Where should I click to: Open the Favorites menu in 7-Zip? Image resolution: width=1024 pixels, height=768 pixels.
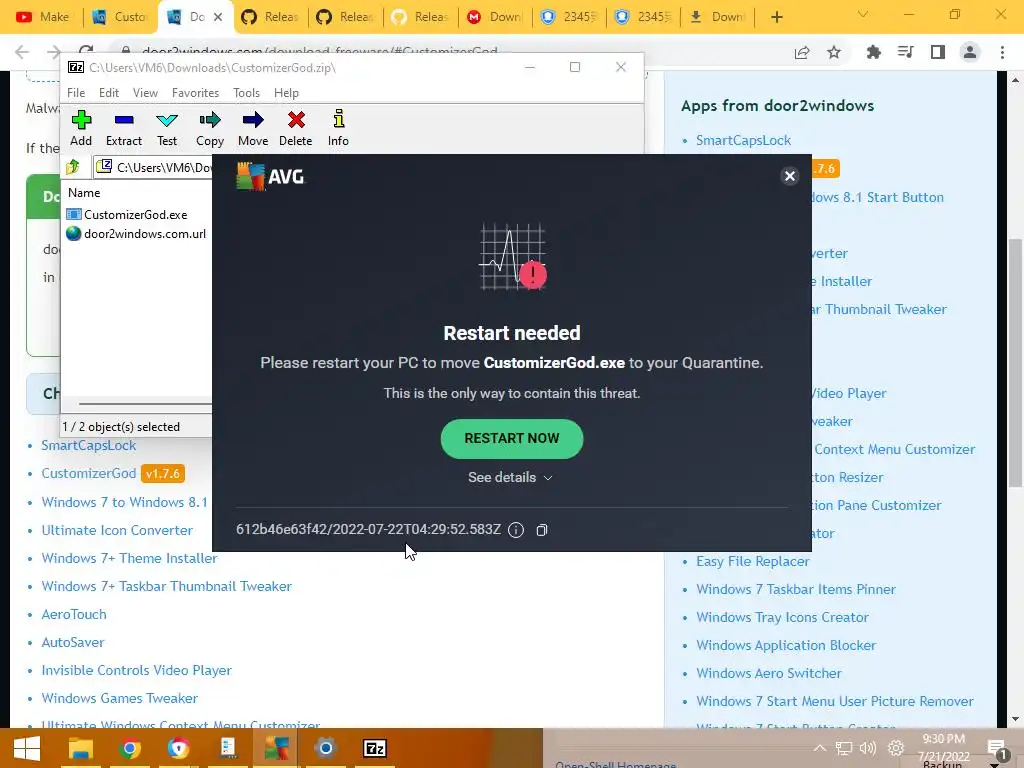[195, 93]
